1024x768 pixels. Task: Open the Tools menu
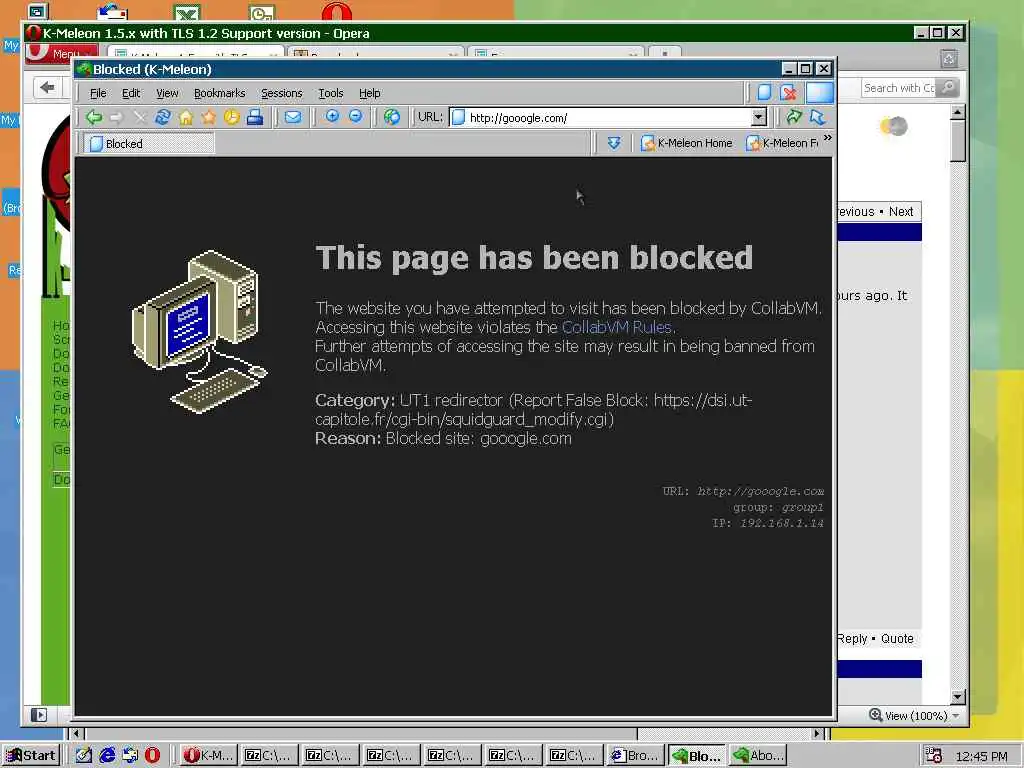[330, 93]
